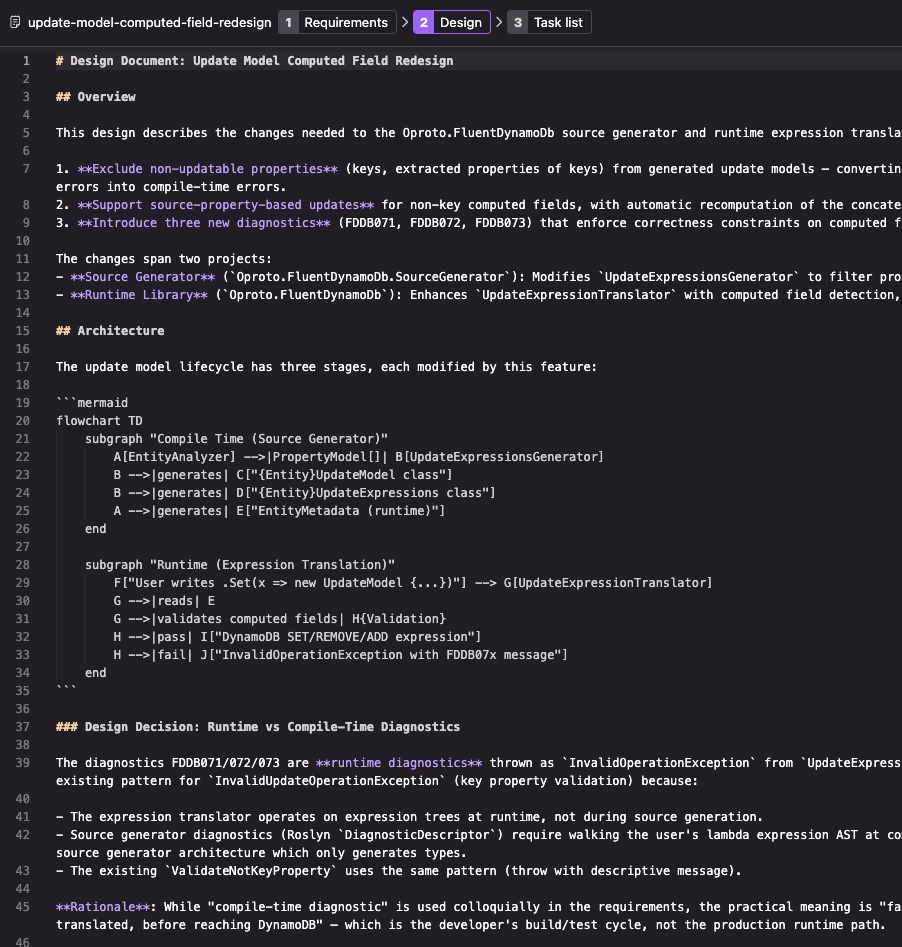Click the line about ValidateNotKeyProperty pattern
Screen dimensions: 902x947
point(399,871)
